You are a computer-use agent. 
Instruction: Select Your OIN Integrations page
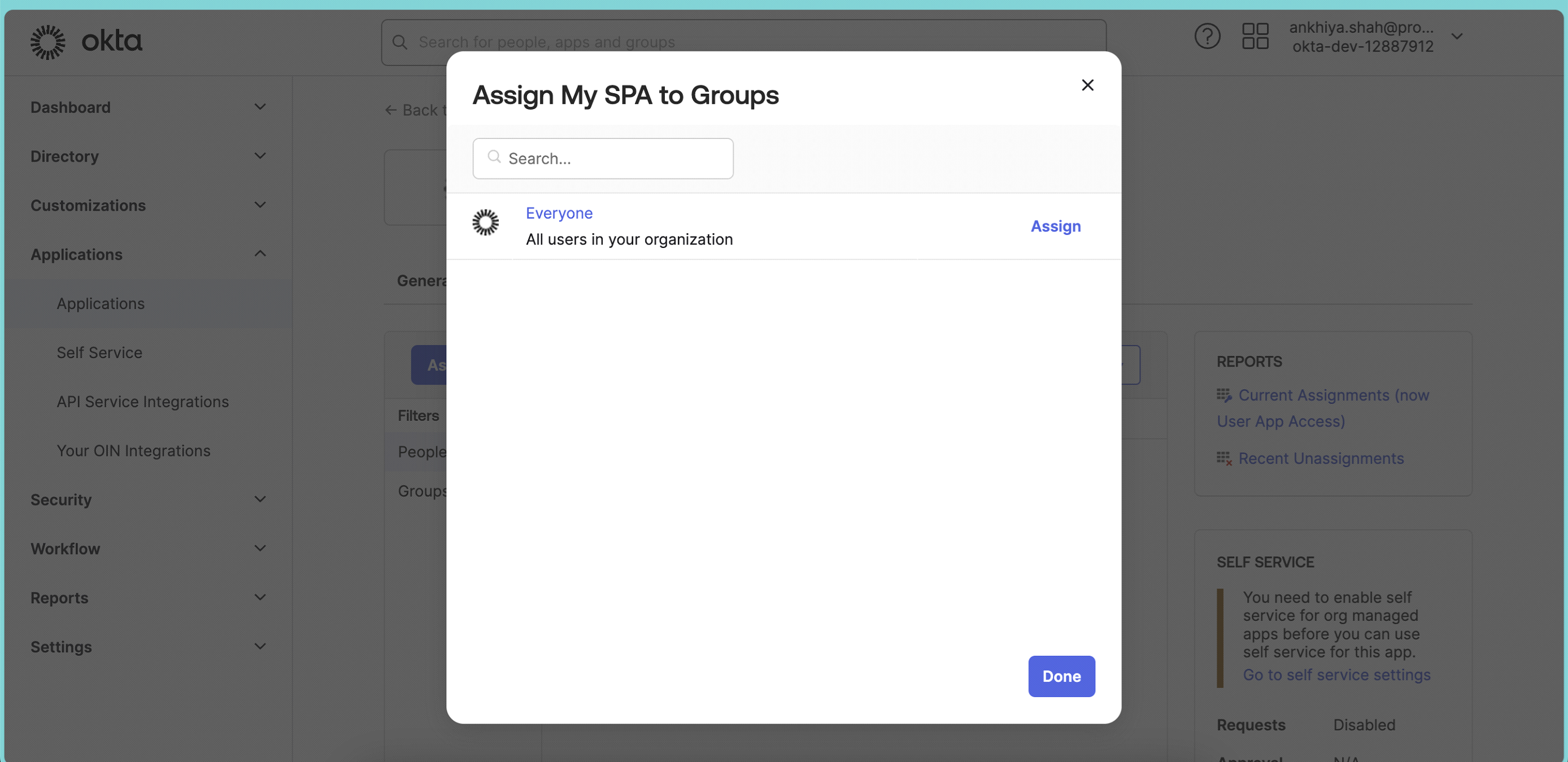click(x=133, y=450)
